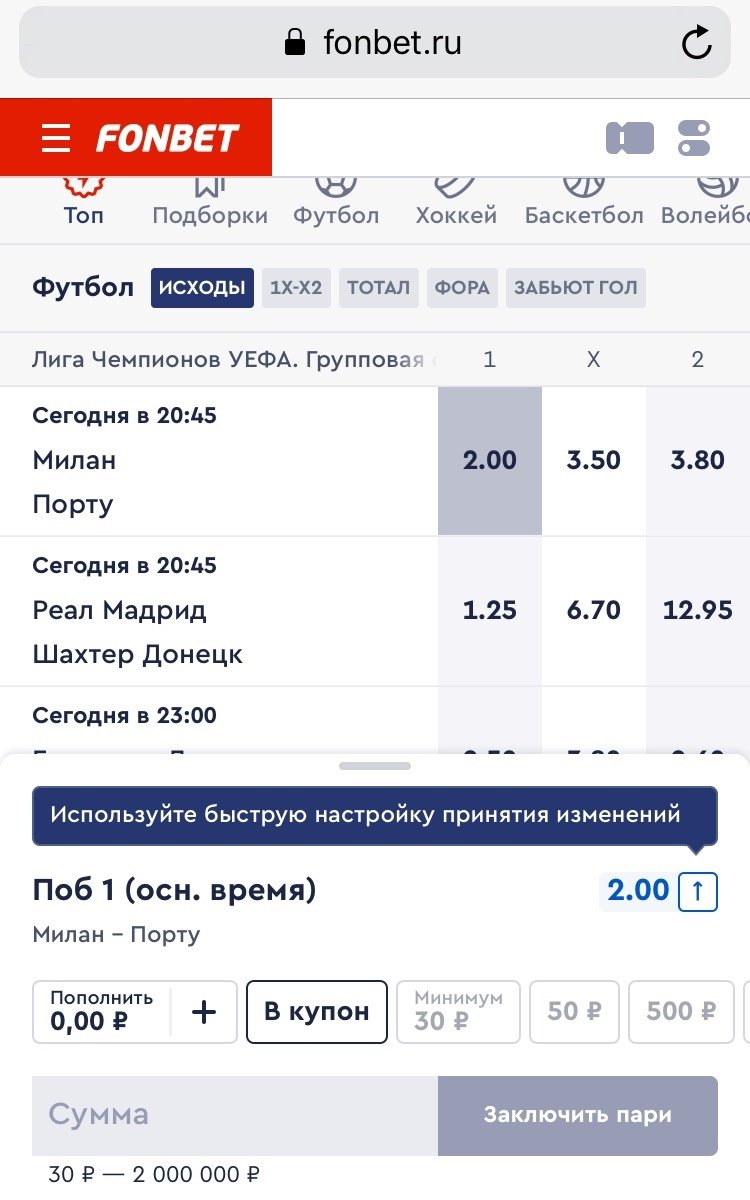Open the Fonbet hamburger menu
This screenshot has height=1200, width=750.
pos(56,138)
